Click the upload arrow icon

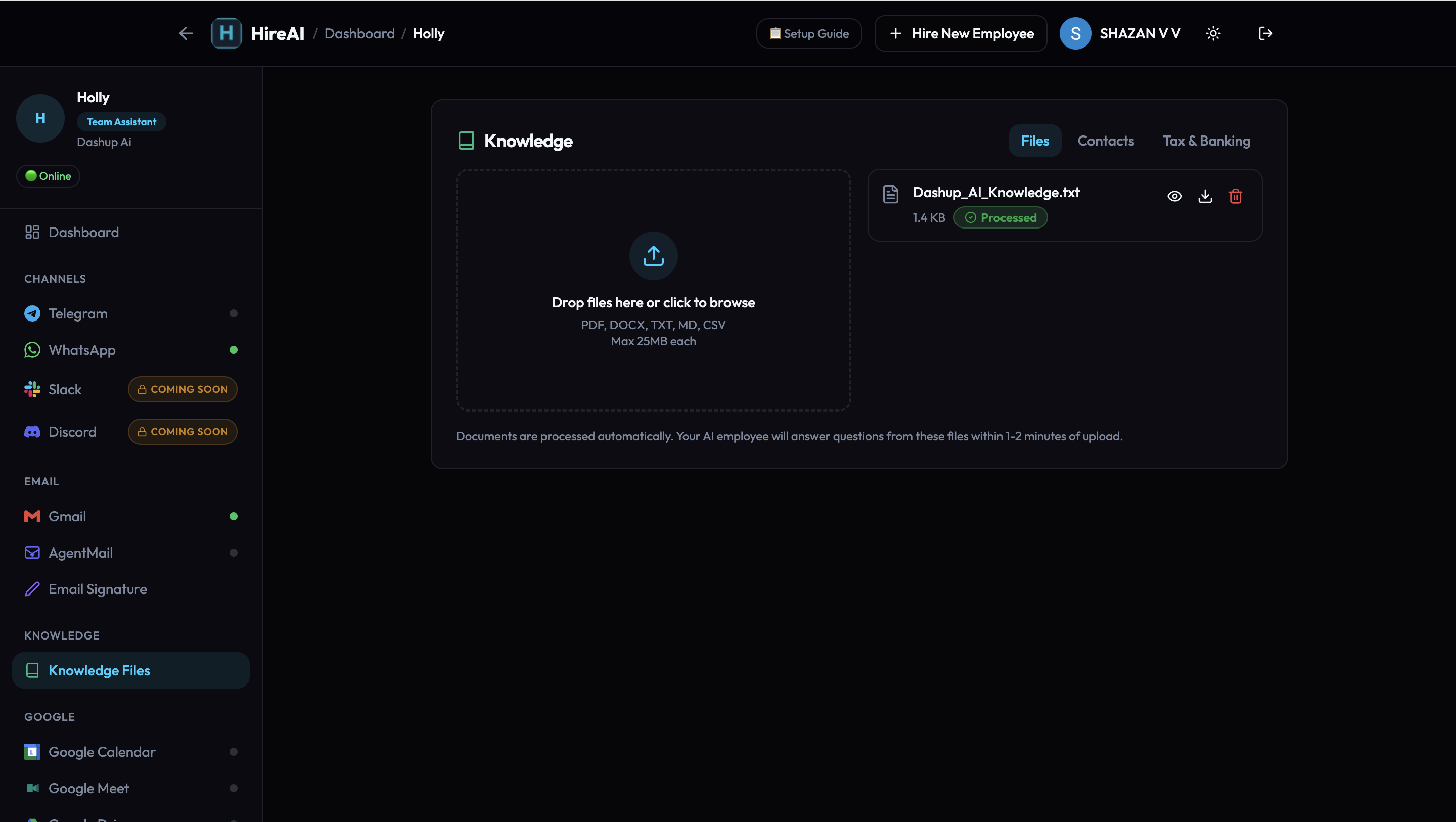(x=653, y=255)
